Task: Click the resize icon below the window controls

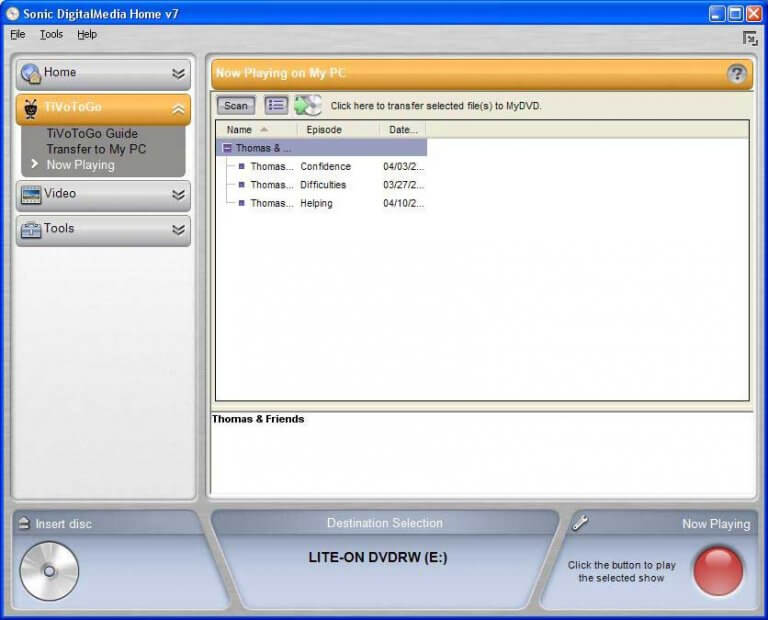Action: [x=749, y=38]
